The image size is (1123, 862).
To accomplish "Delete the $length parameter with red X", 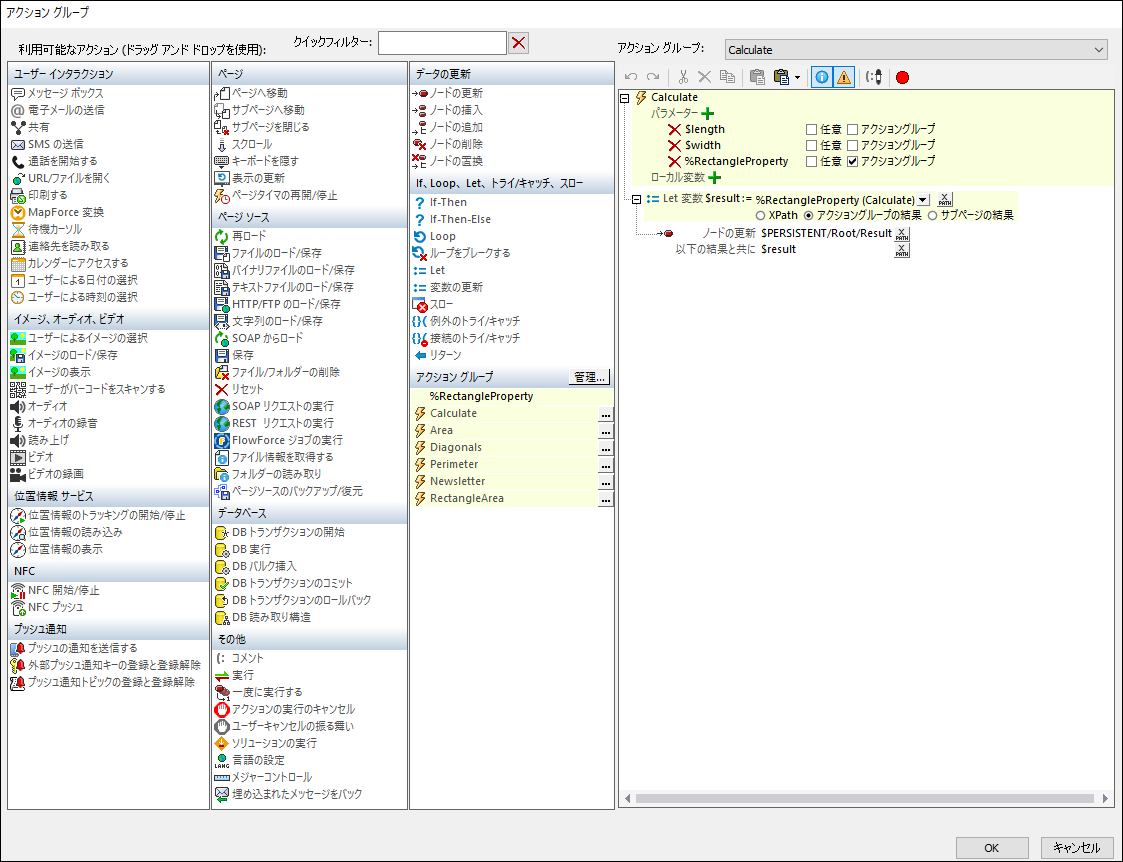I will click(674, 129).
